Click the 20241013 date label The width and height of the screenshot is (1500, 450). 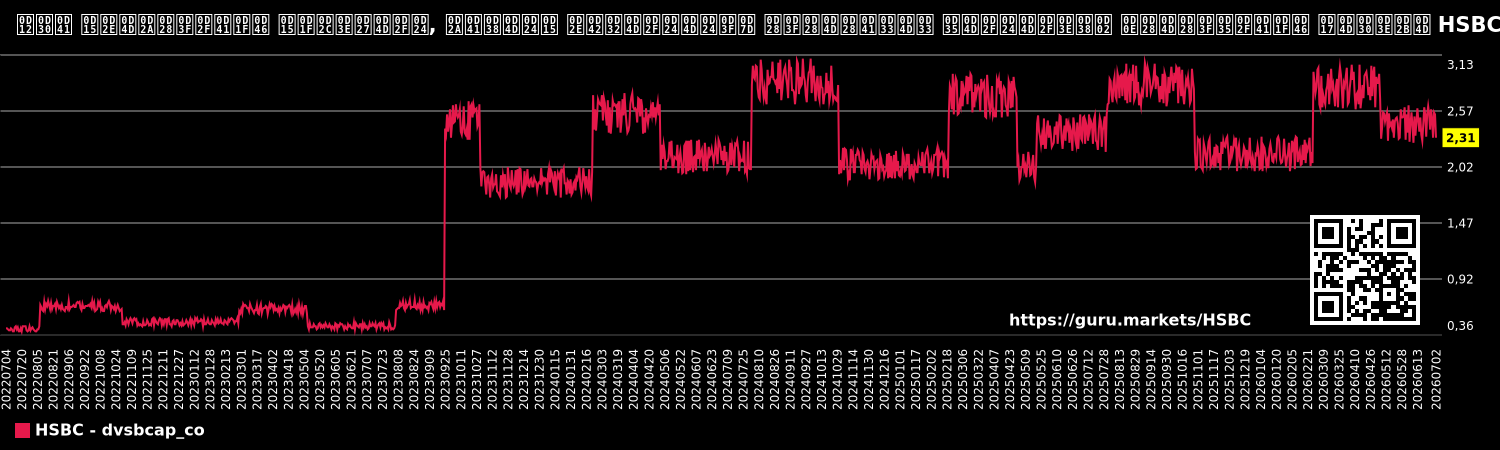tap(823, 378)
